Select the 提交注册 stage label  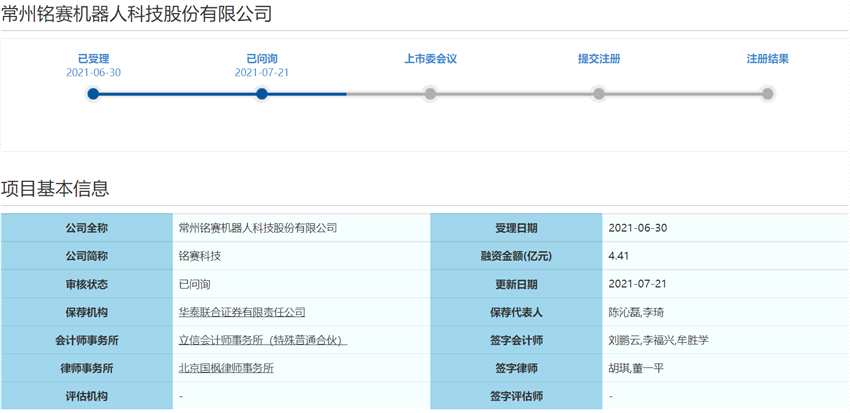tap(599, 59)
